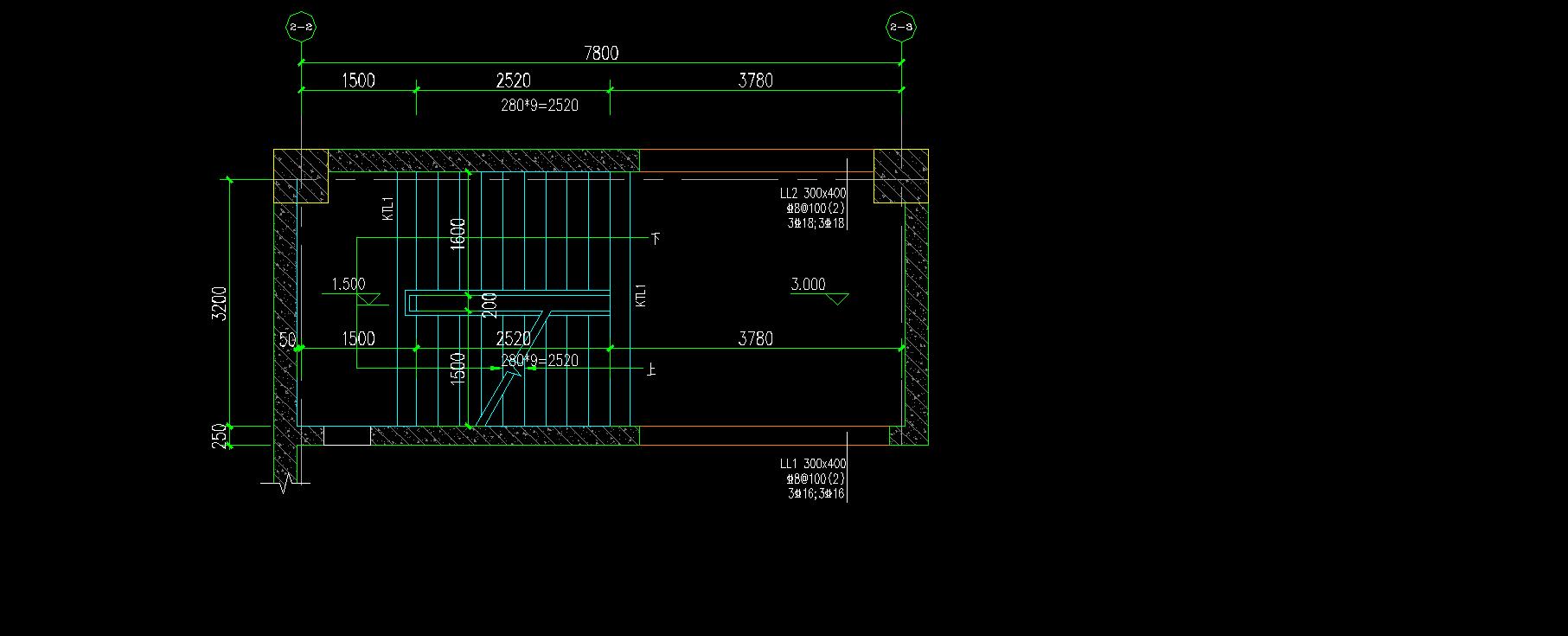
Task: Select the vertical "250" dimension text
Action: point(221,435)
